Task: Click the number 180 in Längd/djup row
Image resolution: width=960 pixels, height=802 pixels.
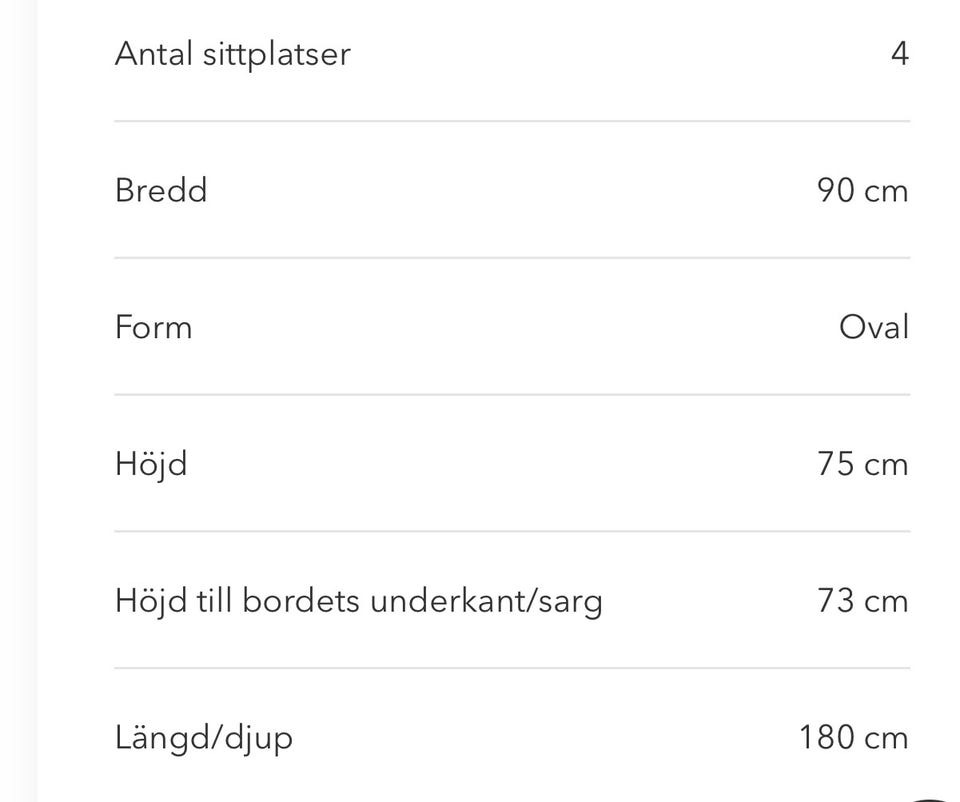Action: (x=826, y=738)
